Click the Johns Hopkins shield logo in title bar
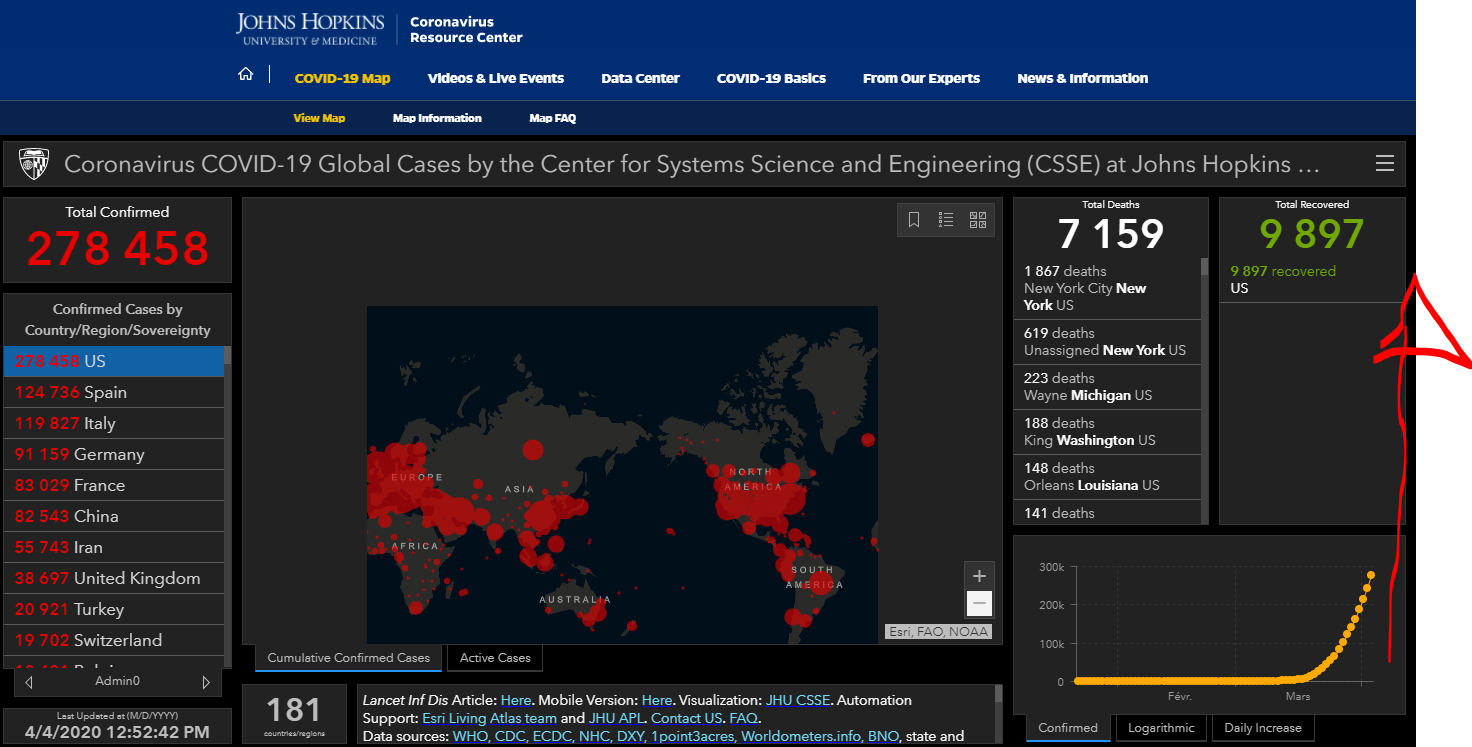 (34, 164)
